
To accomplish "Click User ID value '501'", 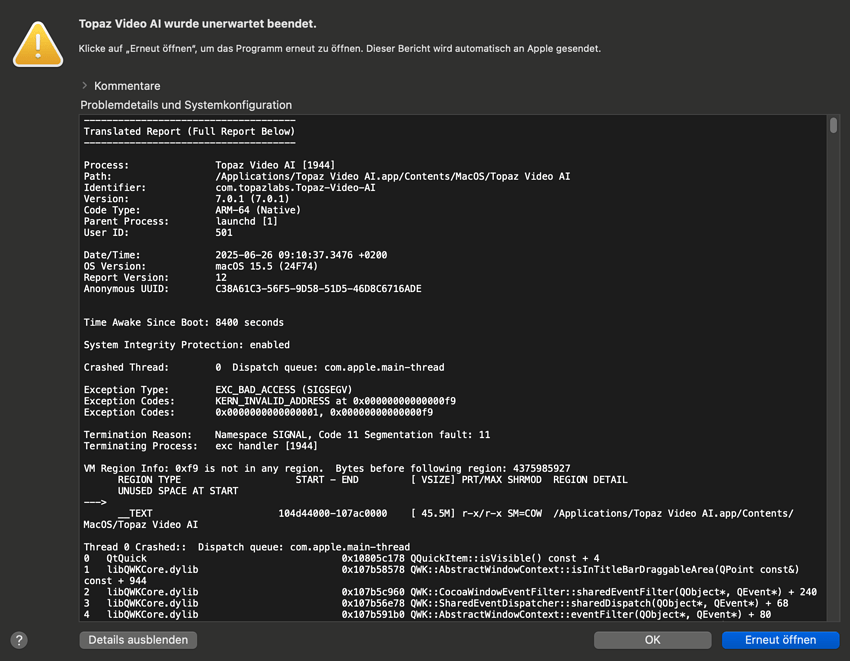I will (x=224, y=233).
